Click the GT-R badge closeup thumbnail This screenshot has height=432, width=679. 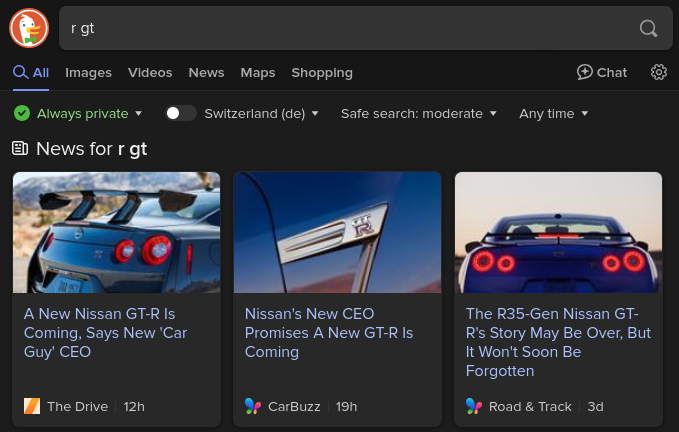pyautogui.click(x=337, y=232)
